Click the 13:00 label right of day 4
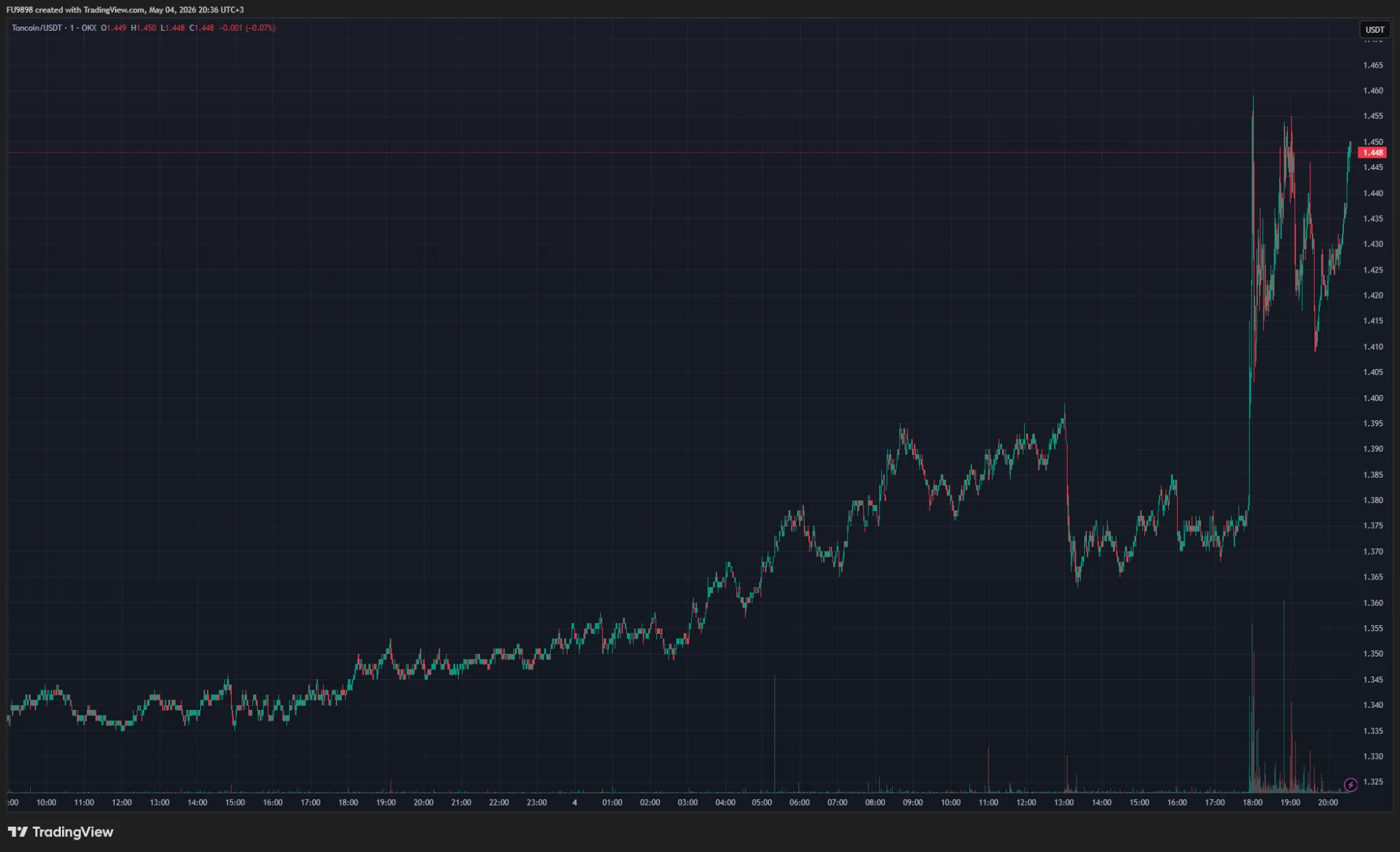 (1064, 803)
